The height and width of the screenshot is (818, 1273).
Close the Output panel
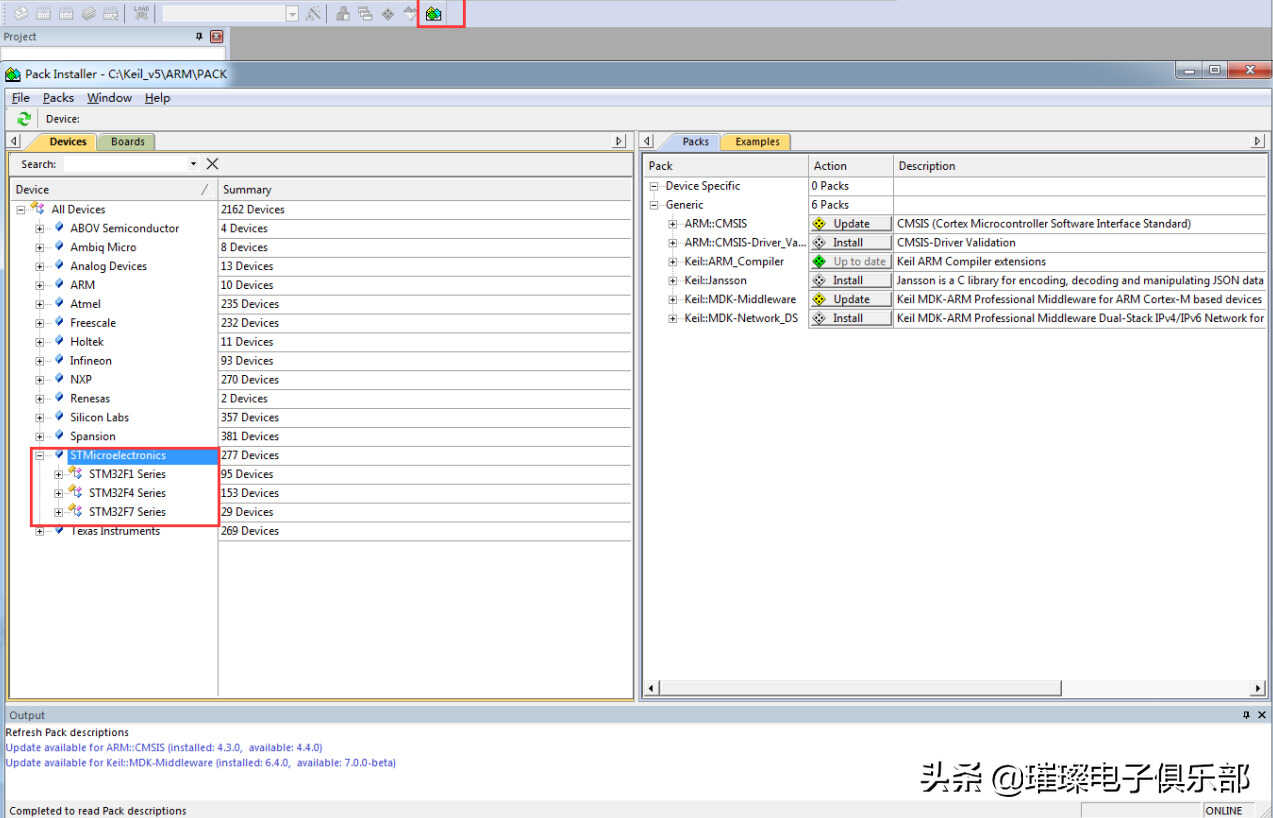1261,715
